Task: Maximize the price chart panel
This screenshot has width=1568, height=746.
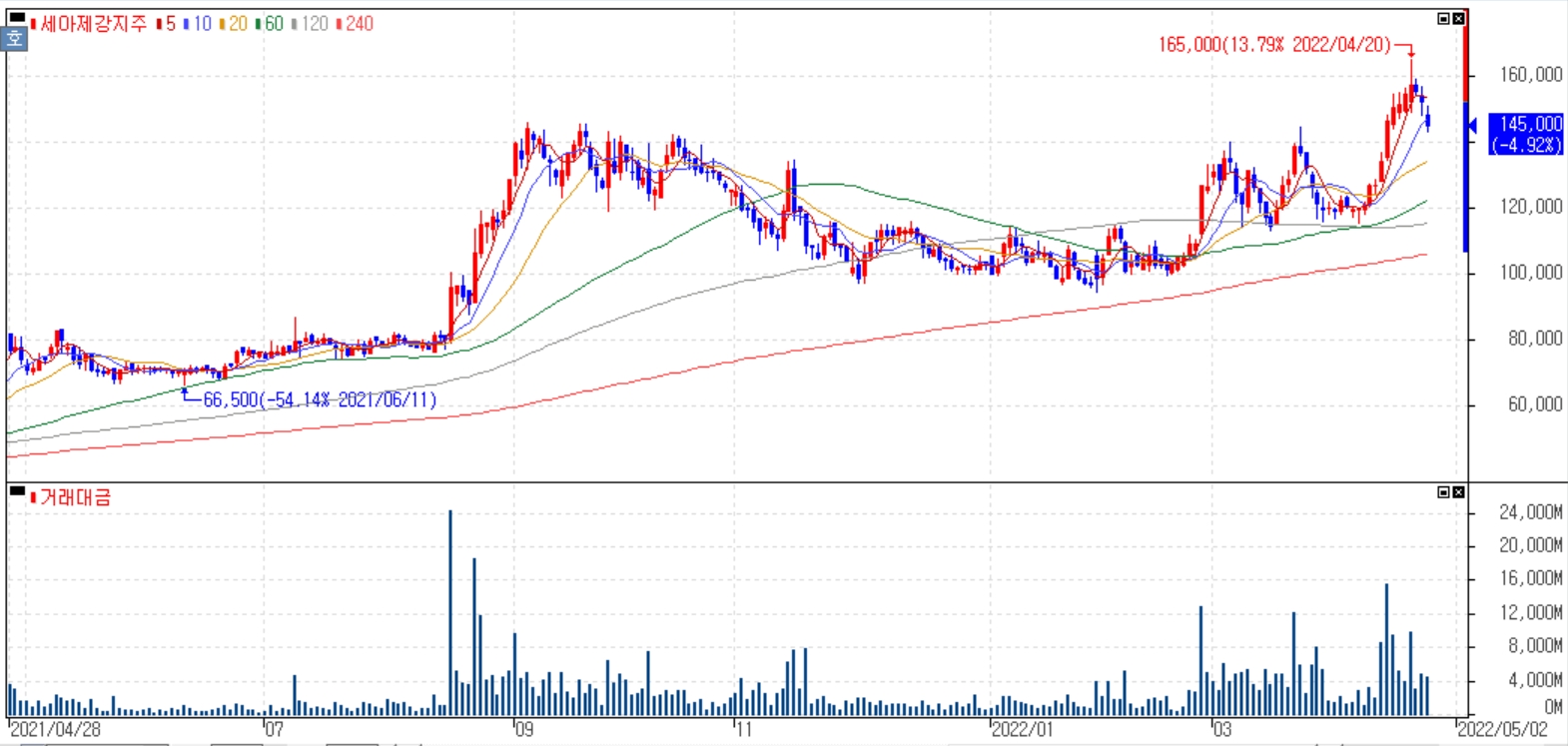Action: pos(1443,19)
